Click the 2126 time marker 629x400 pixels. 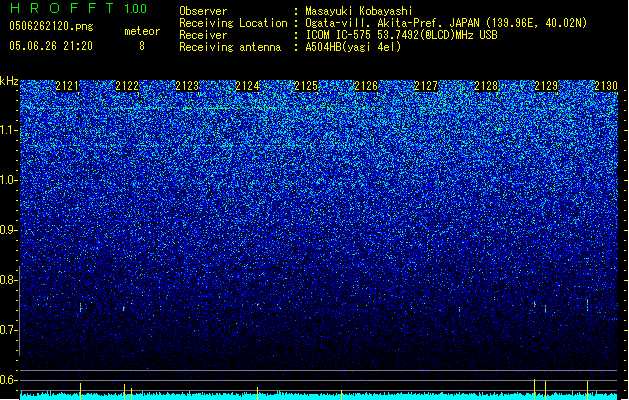pos(366,86)
